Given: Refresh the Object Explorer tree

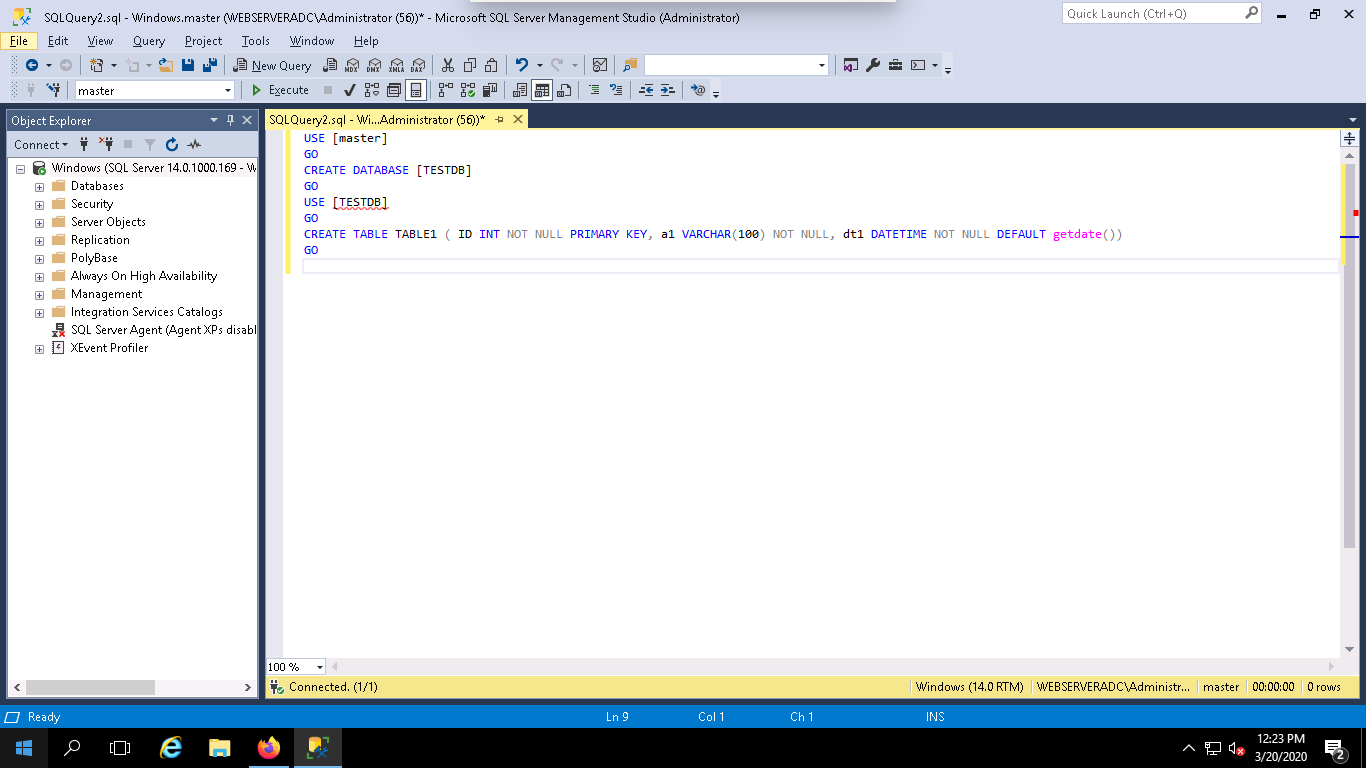Looking at the screenshot, I should point(172,145).
